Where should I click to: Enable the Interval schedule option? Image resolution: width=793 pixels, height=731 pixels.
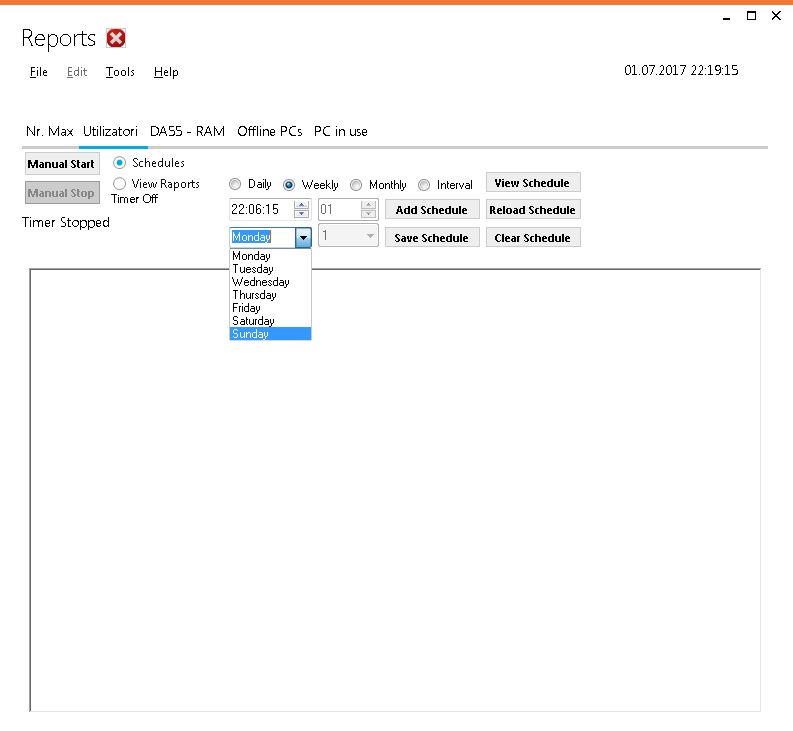(424, 185)
